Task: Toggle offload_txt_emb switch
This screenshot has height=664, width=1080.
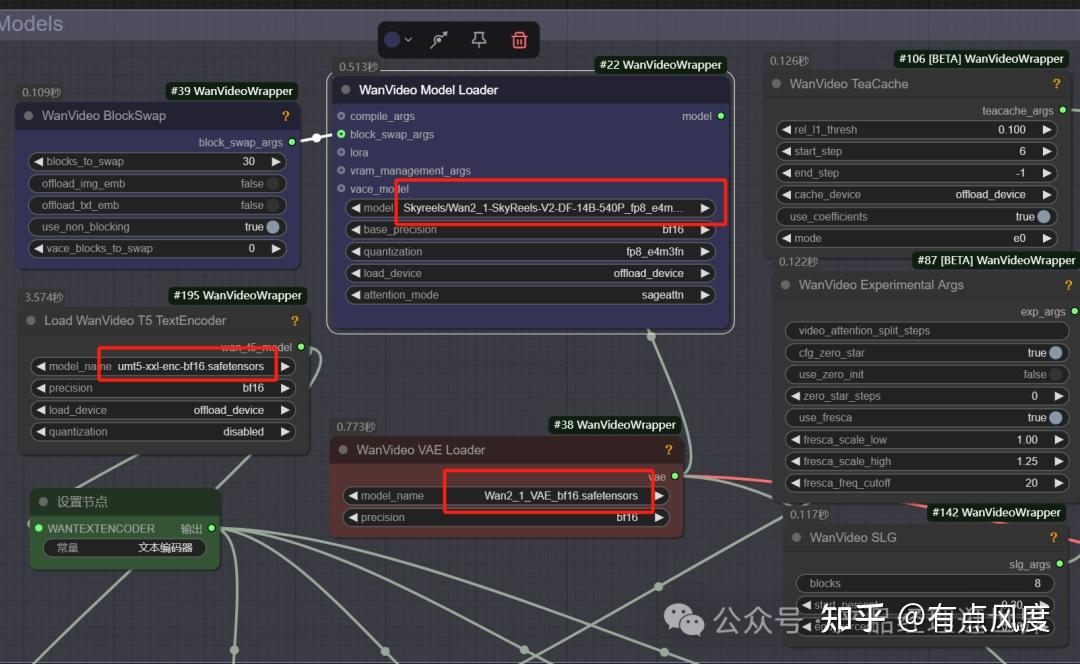Action: (273, 205)
